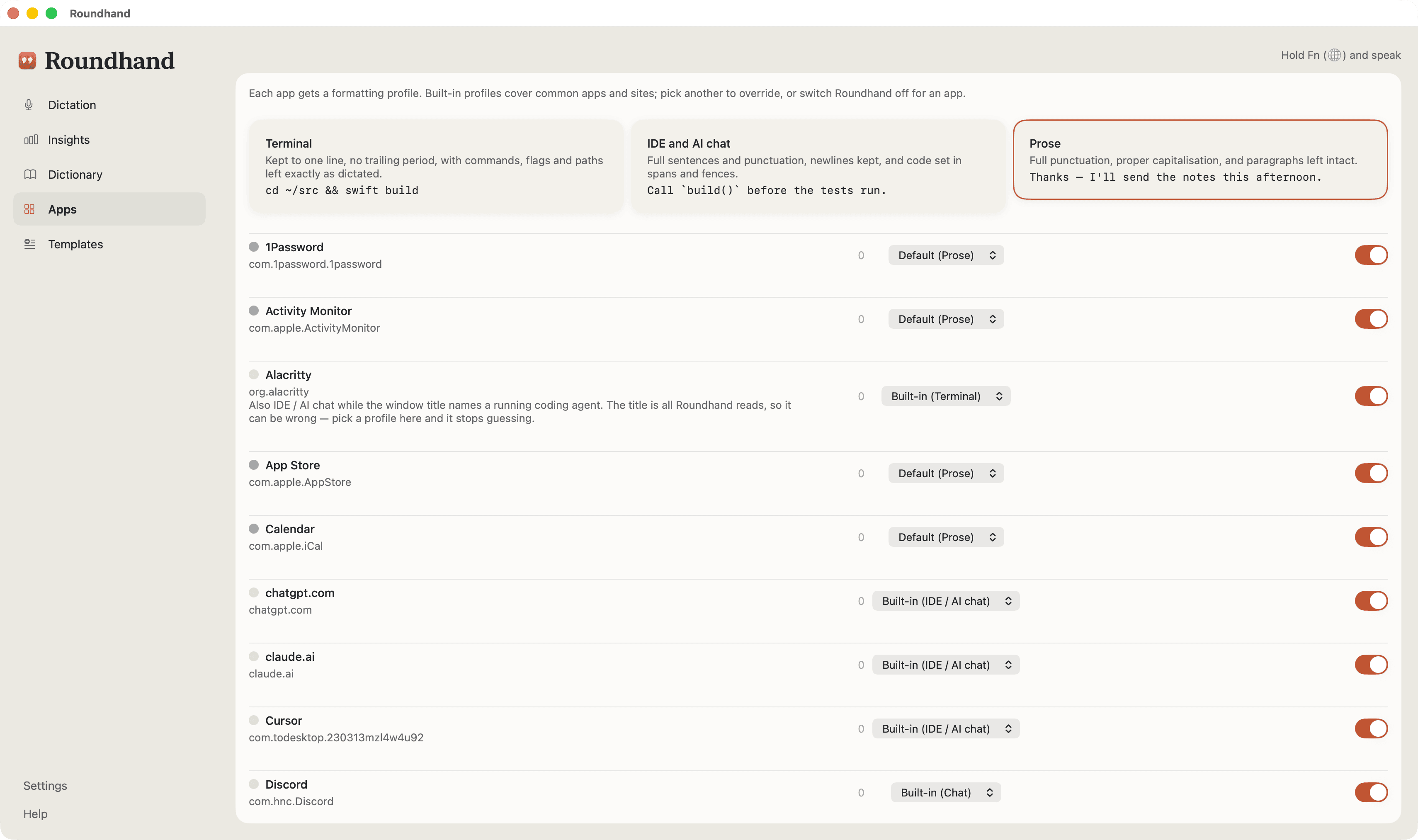Select the Prose profile card
This screenshot has width=1418, height=840.
coord(1200,160)
